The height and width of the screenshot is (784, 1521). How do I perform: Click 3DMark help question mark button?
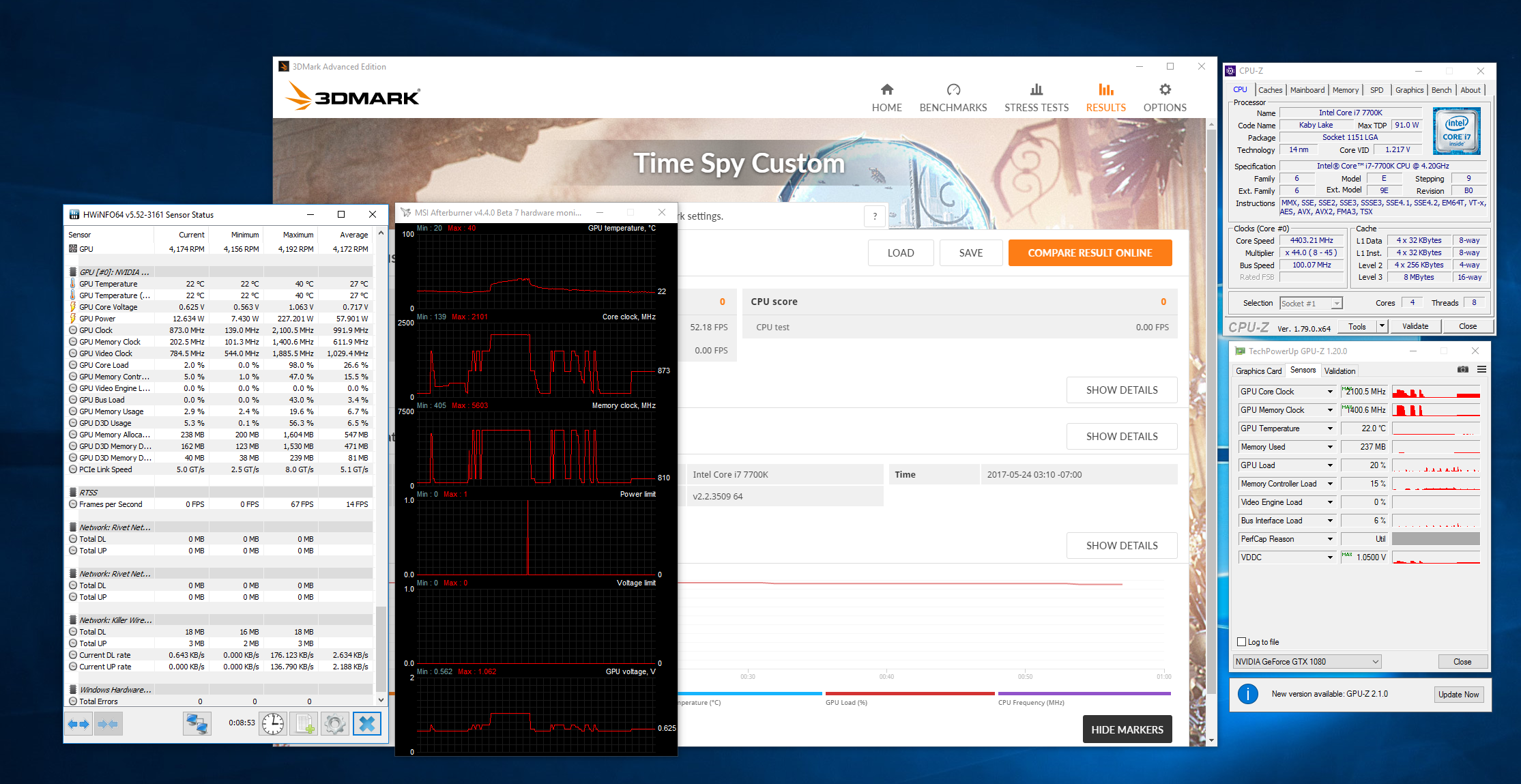click(875, 216)
